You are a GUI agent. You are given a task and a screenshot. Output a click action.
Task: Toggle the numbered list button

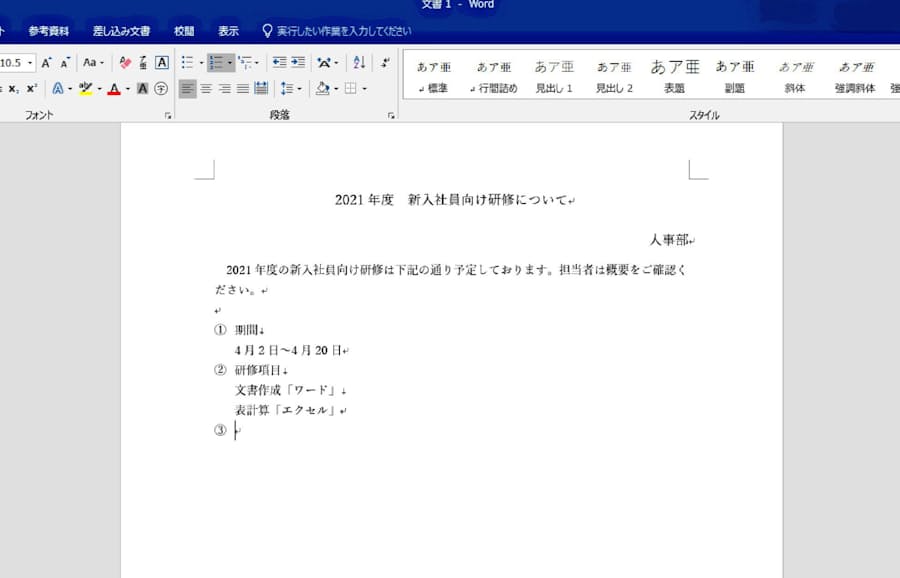click(216, 63)
